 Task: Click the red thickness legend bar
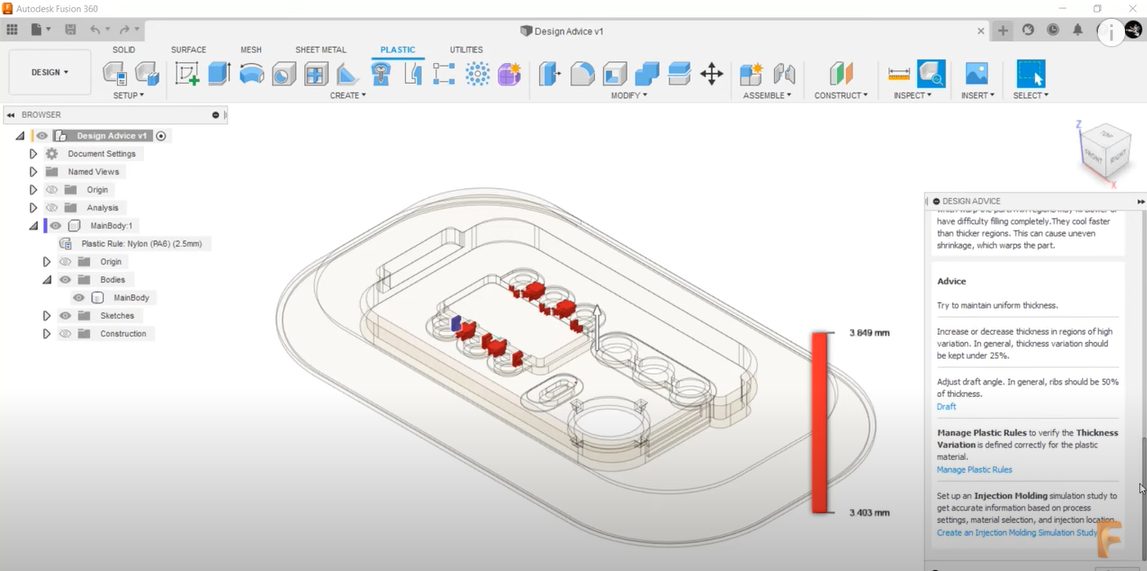(820, 423)
